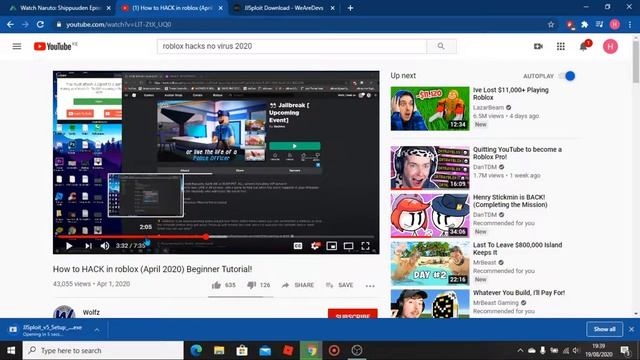Open the Chrome media control icon
The height and width of the screenshot is (360, 640).
click(x=599, y=24)
